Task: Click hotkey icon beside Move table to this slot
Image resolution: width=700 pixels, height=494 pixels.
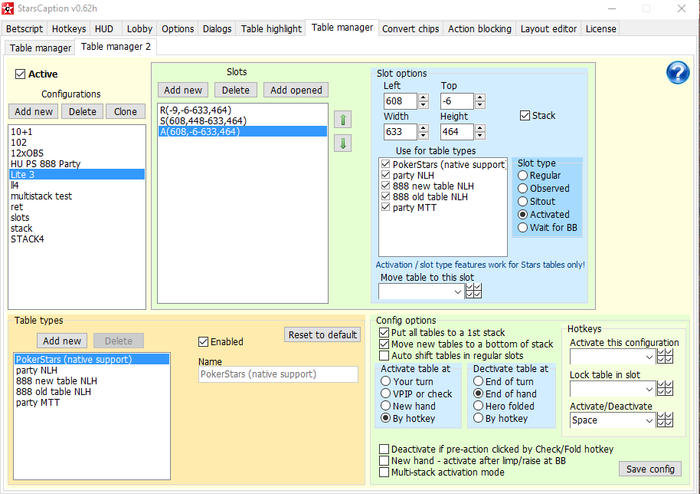Action: [x=474, y=291]
